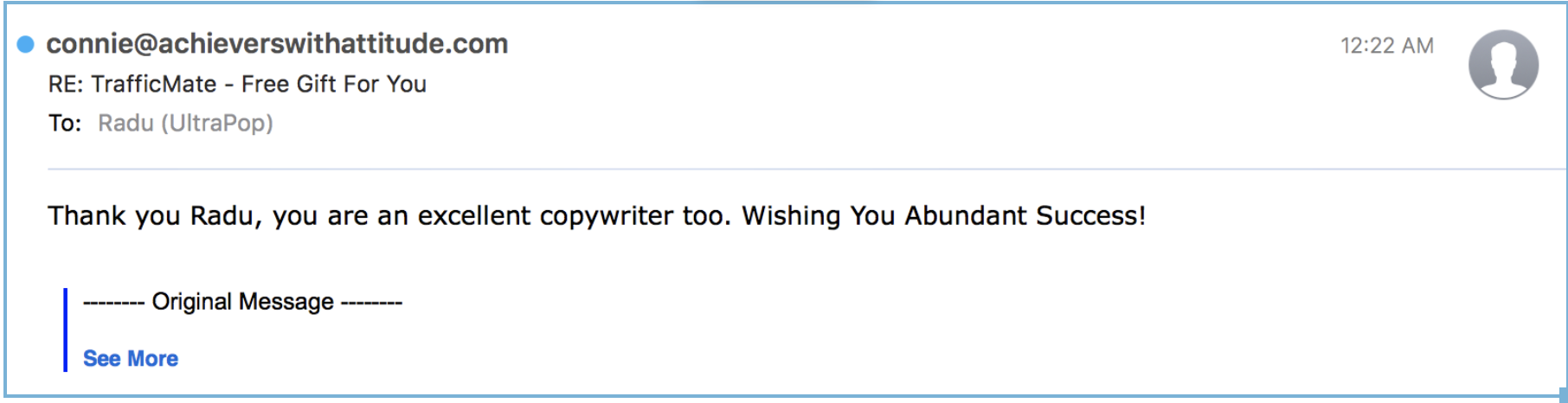Click "Free Gift For You" in subject
This screenshot has width=1568, height=403.
click(334, 84)
